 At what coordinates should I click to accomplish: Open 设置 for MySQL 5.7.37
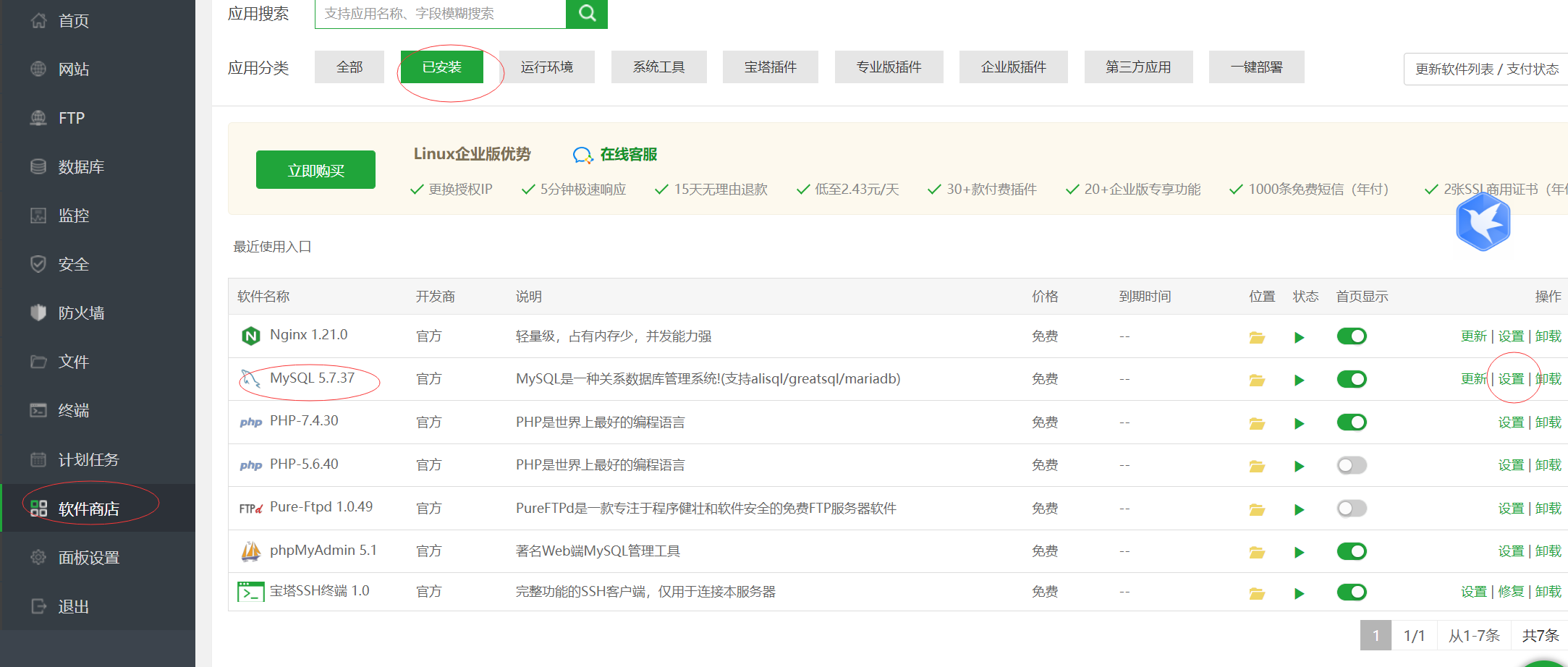pyautogui.click(x=1511, y=379)
